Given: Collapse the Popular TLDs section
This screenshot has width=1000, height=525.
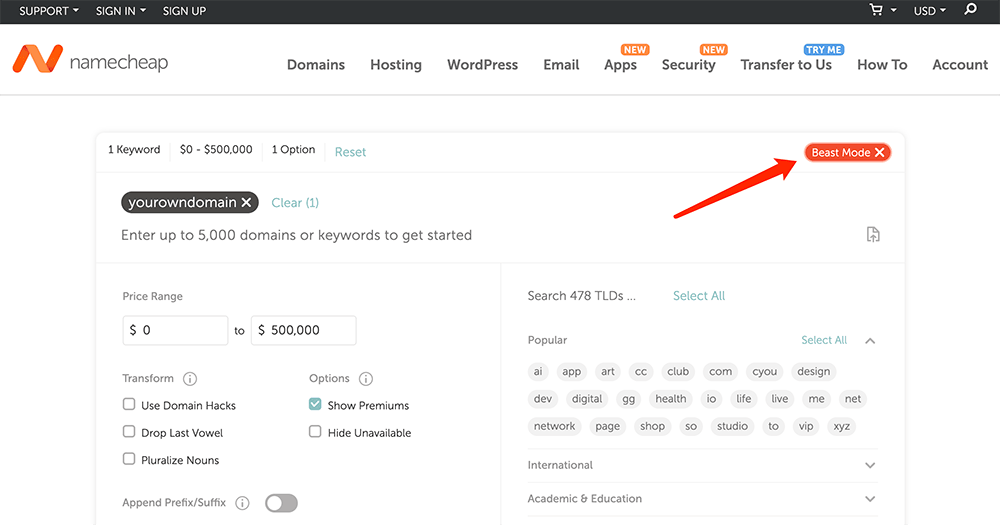Looking at the screenshot, I should point(870,341).
